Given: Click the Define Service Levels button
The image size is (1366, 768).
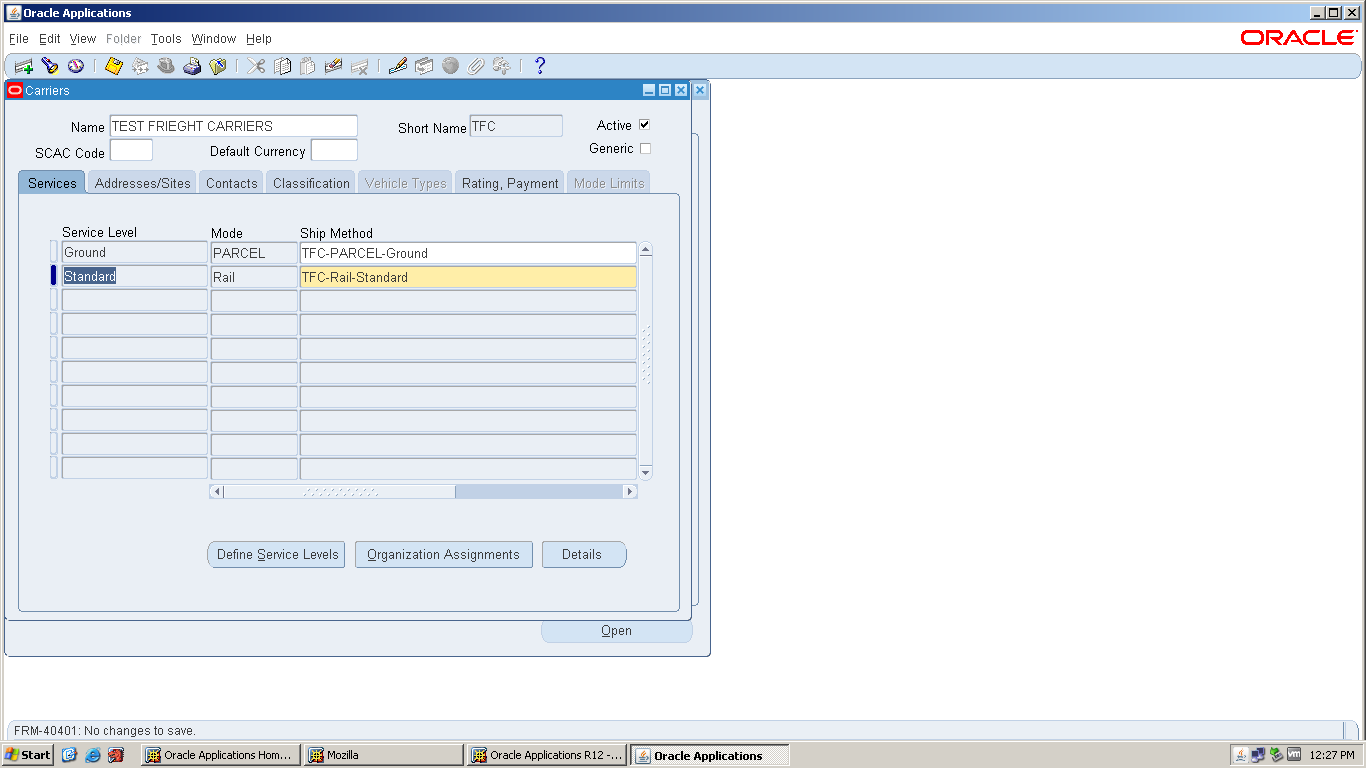Looking at the screenshot, I should pyautogui.click(x=277, y=555).
